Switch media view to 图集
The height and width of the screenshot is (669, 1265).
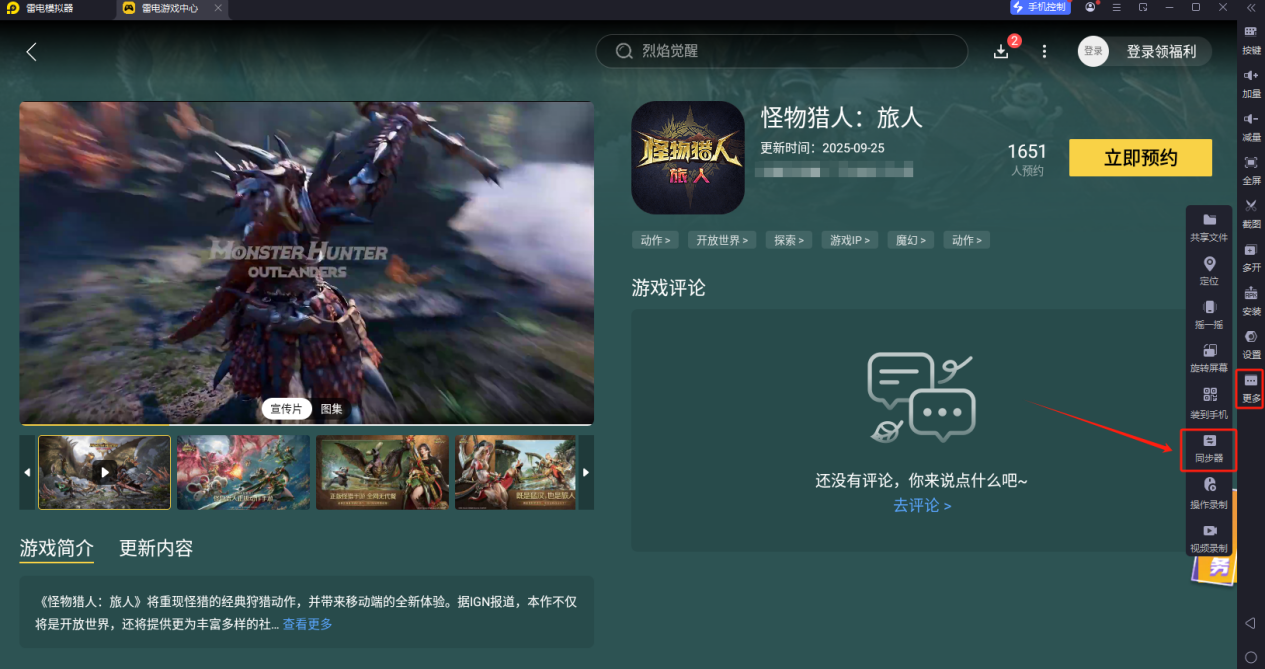pyautogui.click(x=330, y=409)
